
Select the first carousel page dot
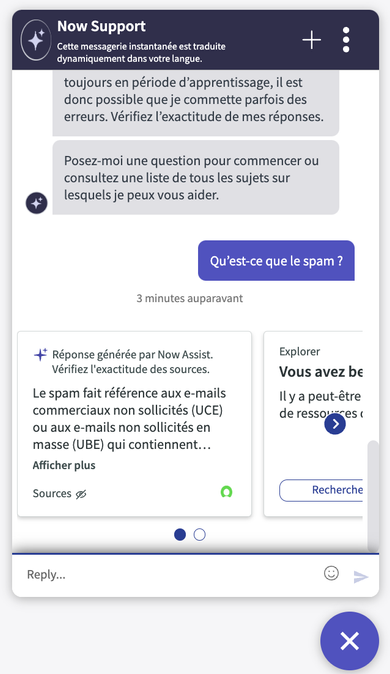coord(180,534)
